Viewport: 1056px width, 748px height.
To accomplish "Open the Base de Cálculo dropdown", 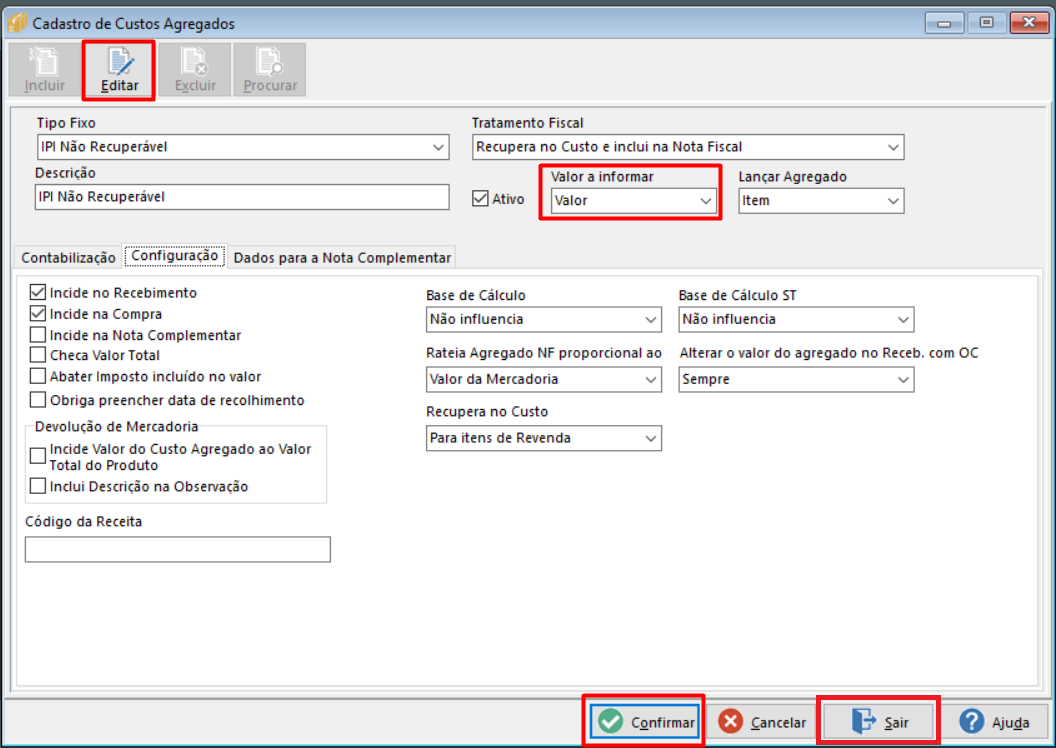I will (x=543, y=319).
